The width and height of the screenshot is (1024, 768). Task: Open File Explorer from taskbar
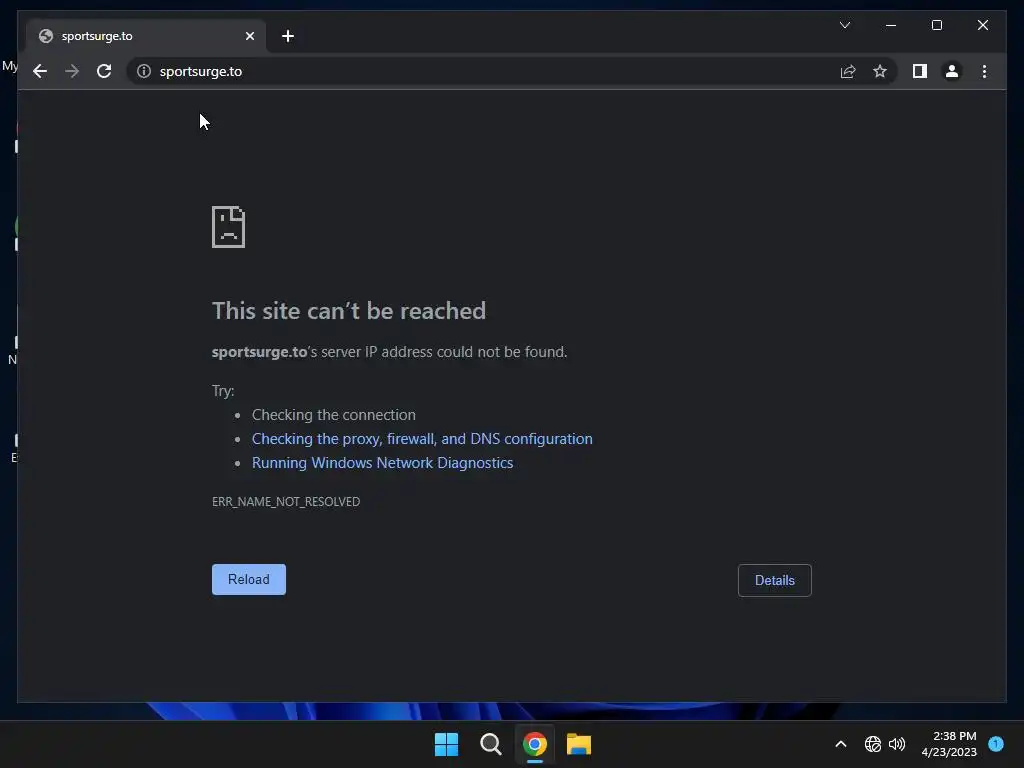[579, 744]
